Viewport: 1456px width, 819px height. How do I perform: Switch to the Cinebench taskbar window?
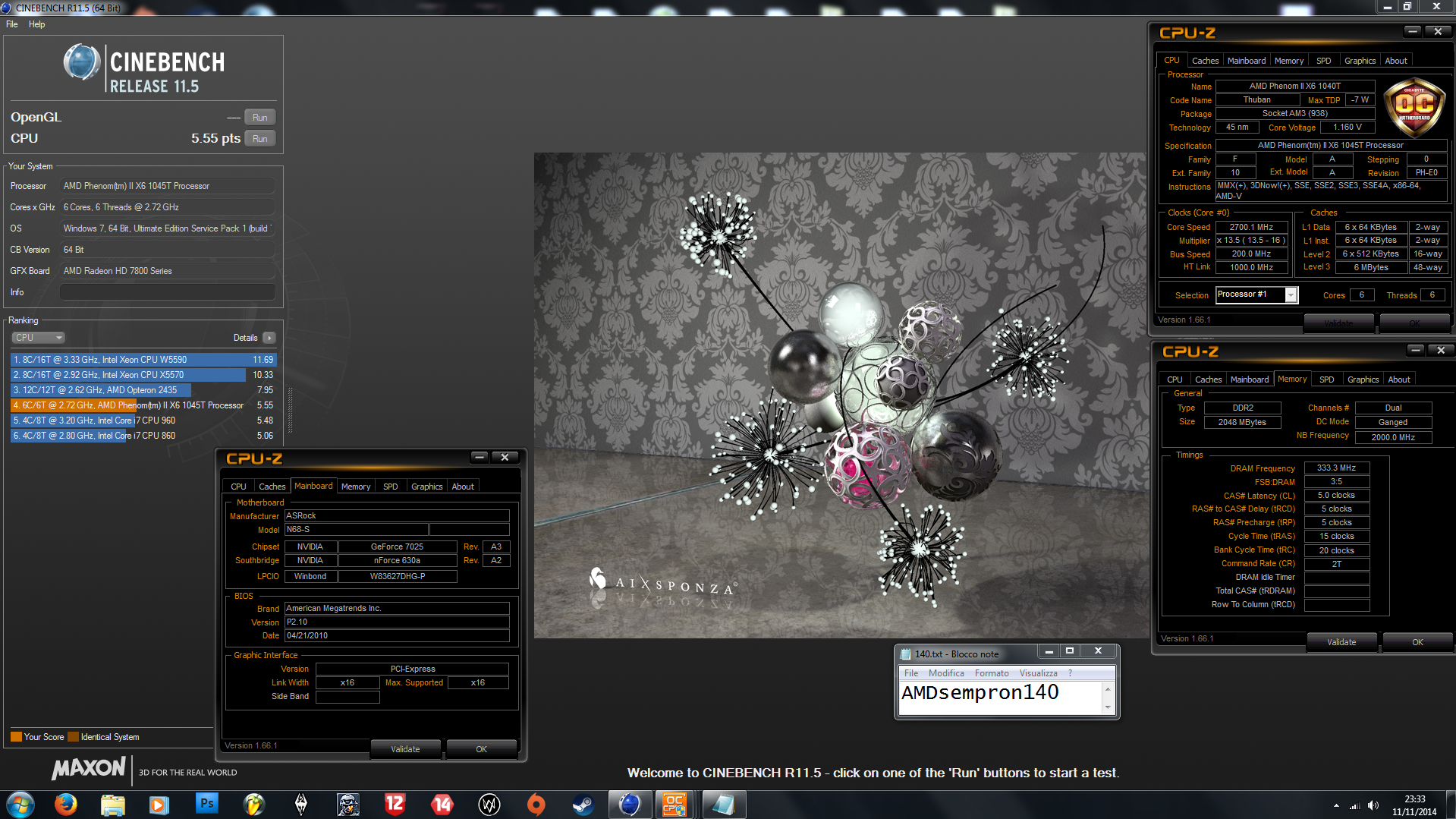coord(630,805)
